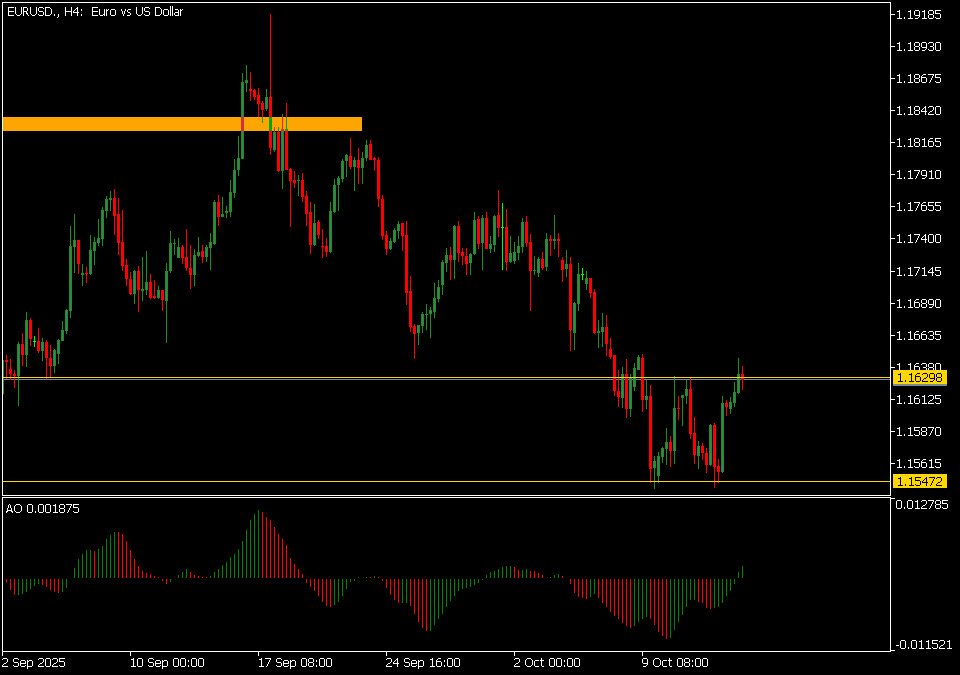This screenshot has height=675, width=960.
Task: Click the yellow 1.16298 price label
Action: pyautogui.click(x=920, y=378)
